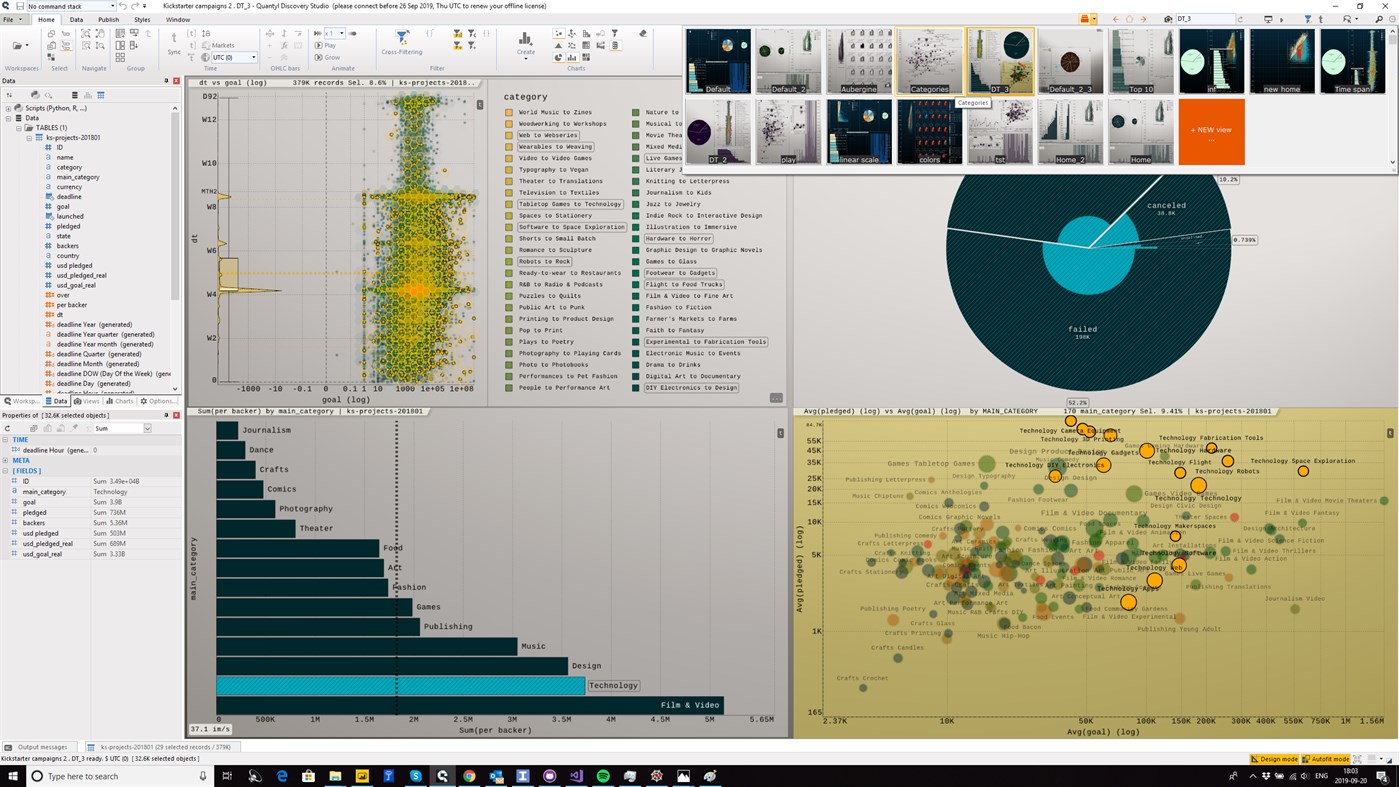Screen dimensions: 1399x787
Task: Open the Publish menu
Action: pyautogui.click(x=107, y=19)
